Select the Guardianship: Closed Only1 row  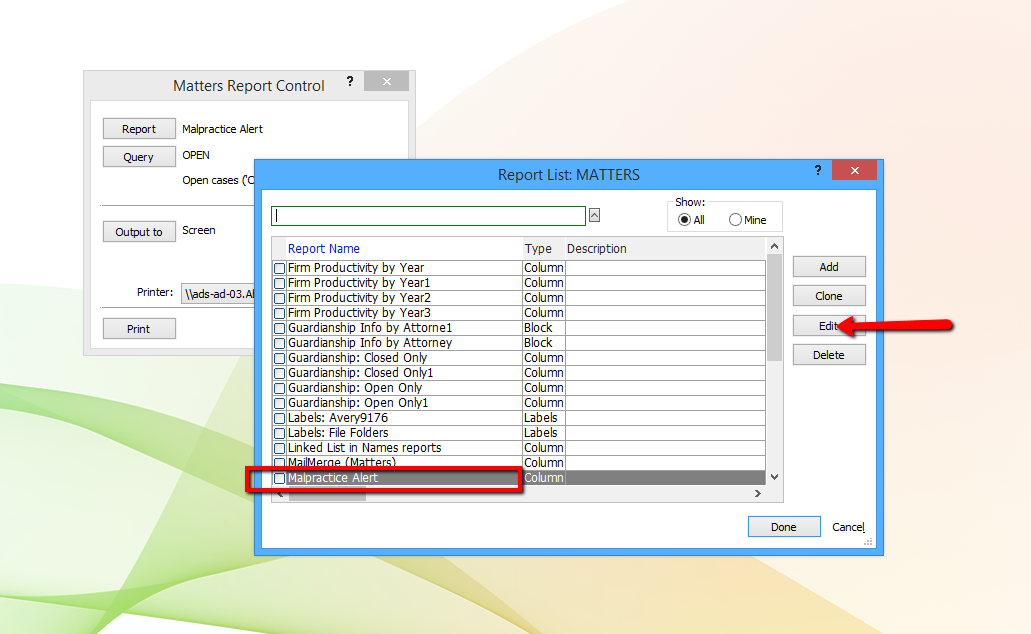point(519,373)
